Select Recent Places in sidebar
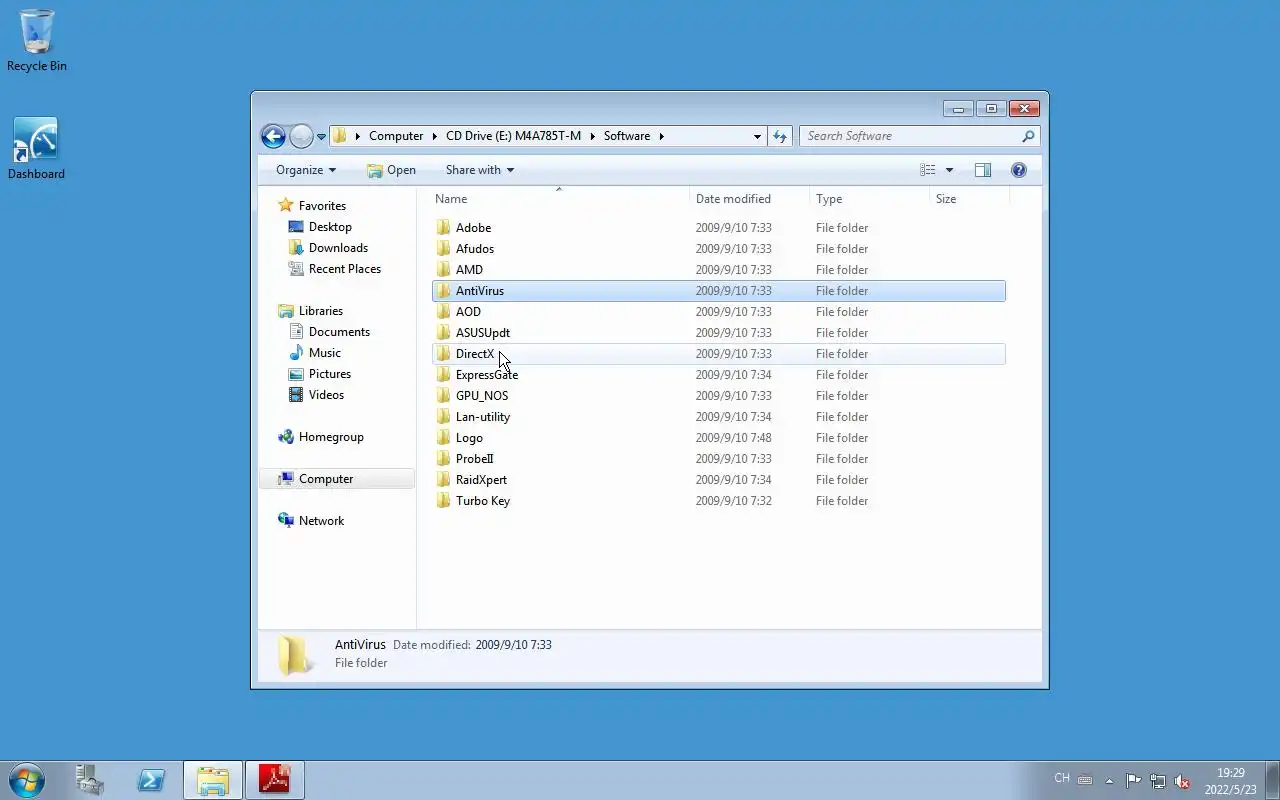The image size is (1280, 800). point(345,269)
